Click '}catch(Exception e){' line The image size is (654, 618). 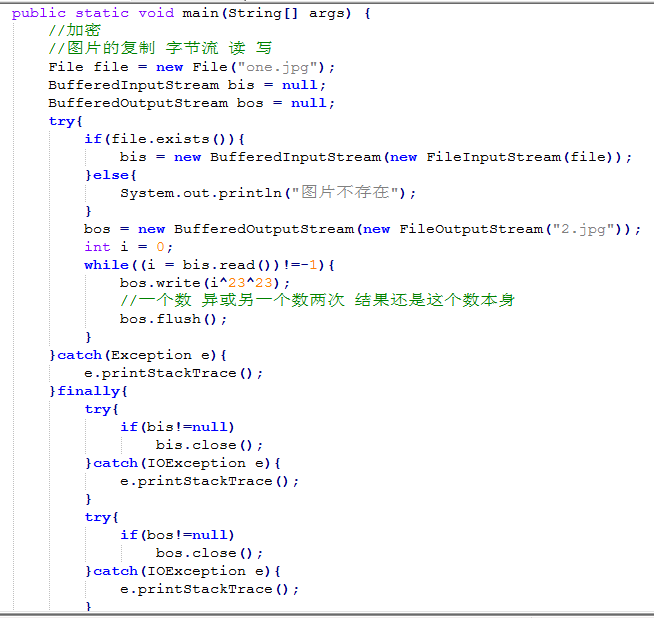coord(138,355)
